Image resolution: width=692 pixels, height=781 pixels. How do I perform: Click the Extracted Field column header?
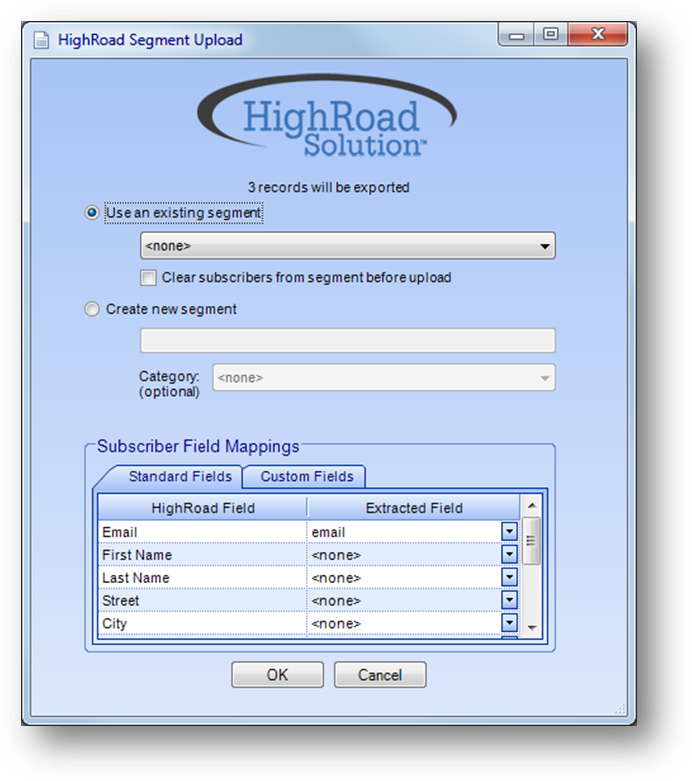(x=414, y=508)
